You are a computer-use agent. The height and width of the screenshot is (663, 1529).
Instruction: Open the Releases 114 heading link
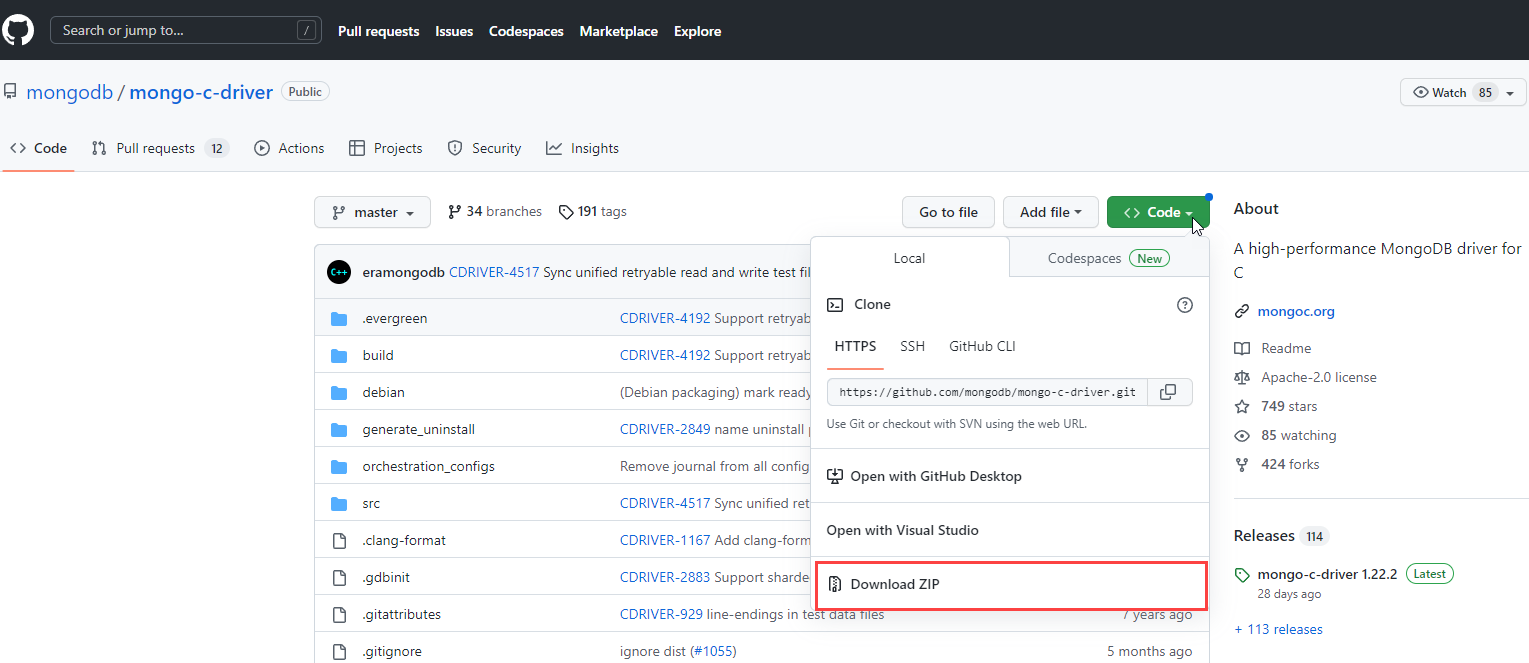click(x=1280, y=536)
